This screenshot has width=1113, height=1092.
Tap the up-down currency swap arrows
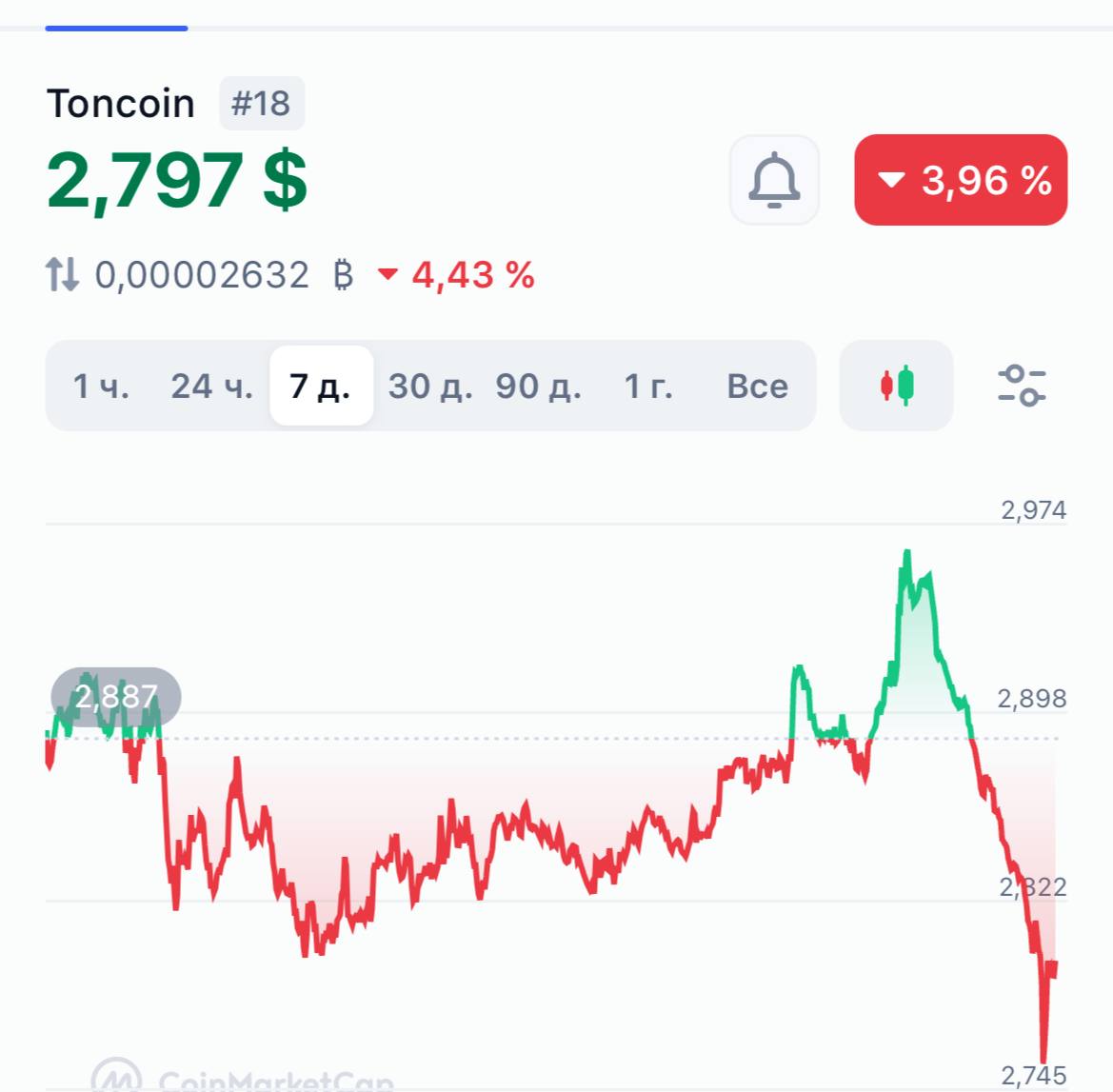click(63, 275)
